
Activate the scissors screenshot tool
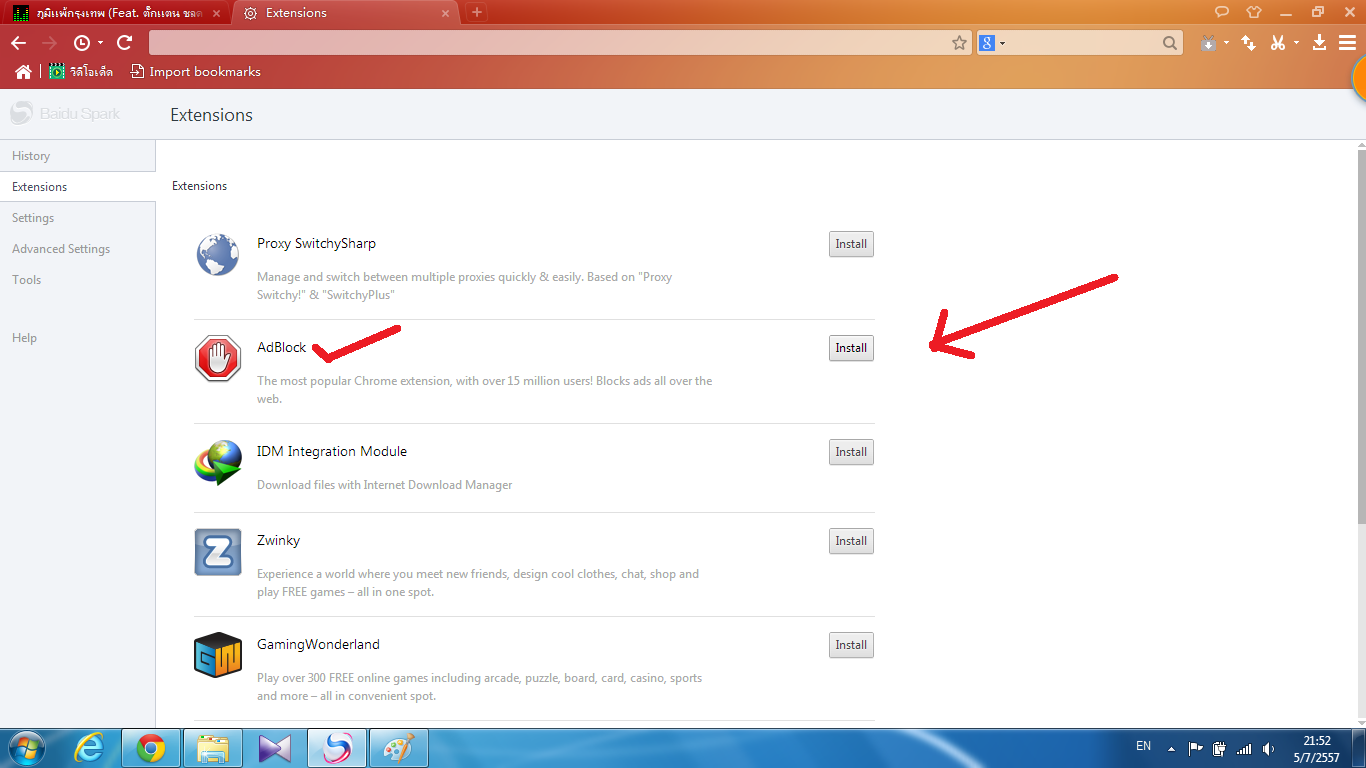pyautogui.click(x=1278, y=43)
